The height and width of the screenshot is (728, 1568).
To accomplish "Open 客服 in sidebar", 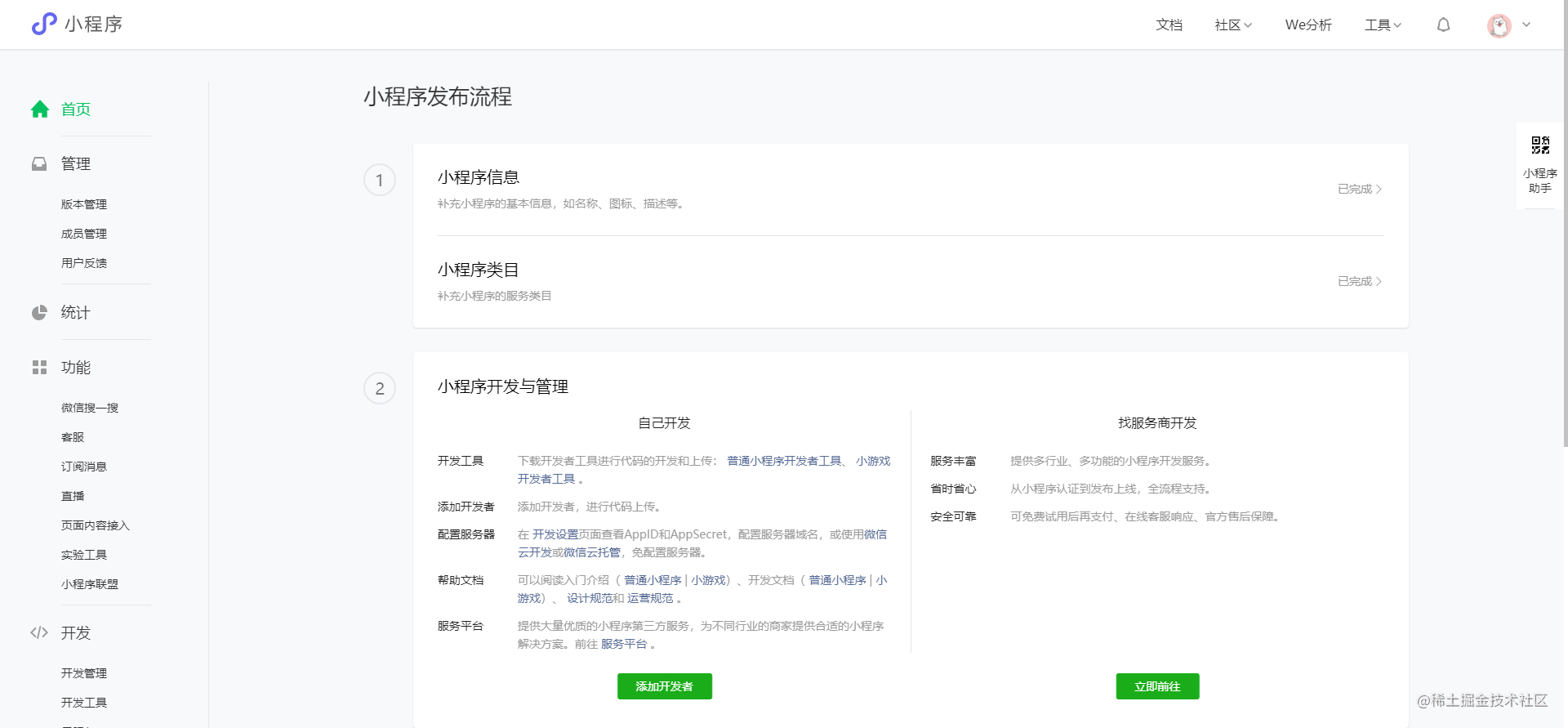I will (73, 437).
